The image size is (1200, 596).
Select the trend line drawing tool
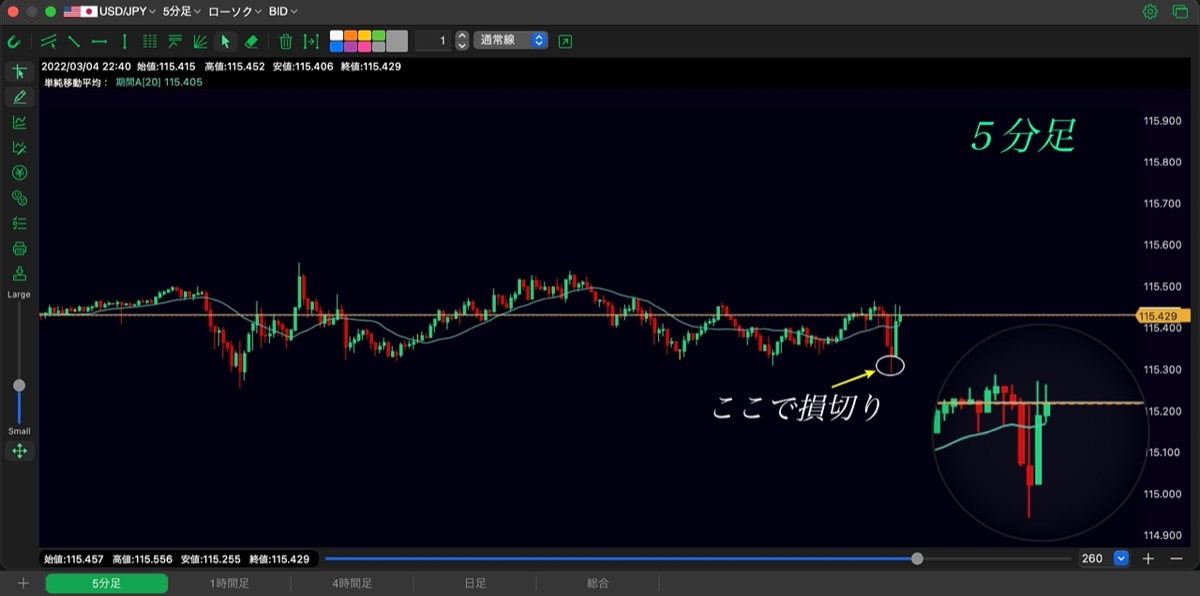point(74,41)
